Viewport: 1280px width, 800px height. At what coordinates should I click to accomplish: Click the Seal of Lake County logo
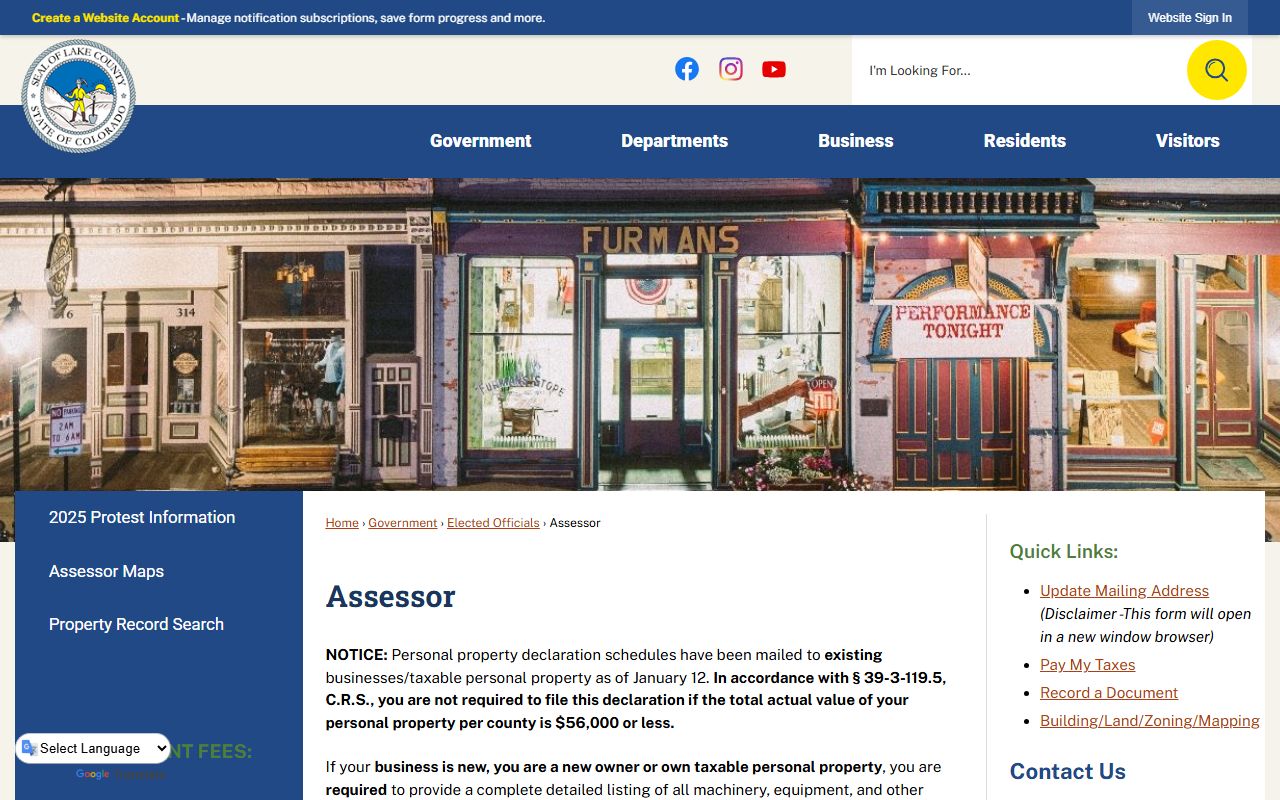tap(78, 96)
